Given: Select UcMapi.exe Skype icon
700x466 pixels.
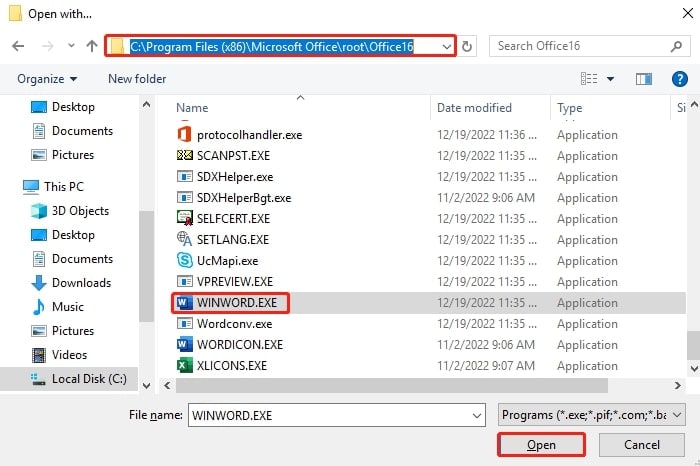Looking at the screenshot, I should pyautogui.click(x=185, y=260).
